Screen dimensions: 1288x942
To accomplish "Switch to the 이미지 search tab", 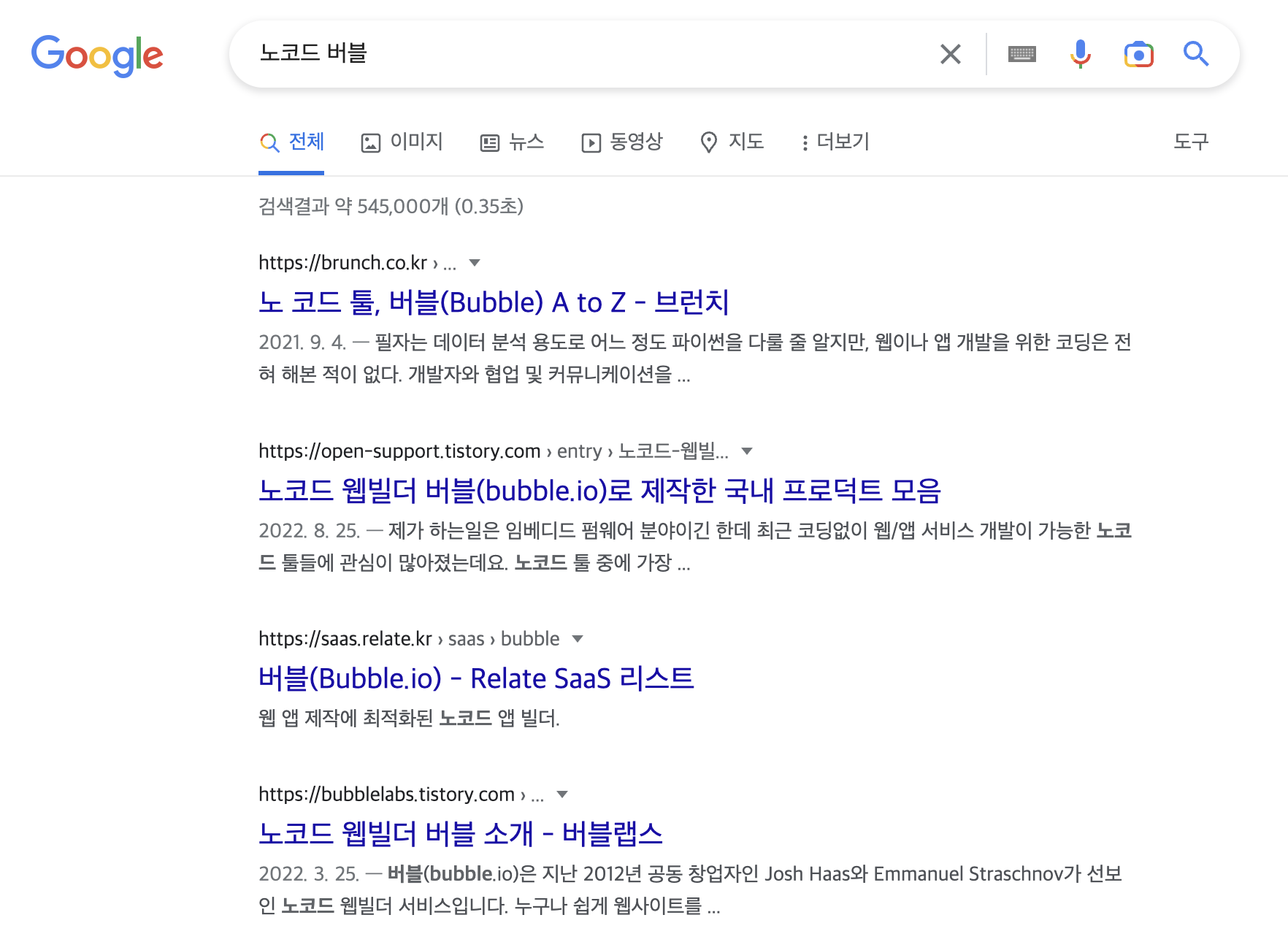I will pos(402,142).
